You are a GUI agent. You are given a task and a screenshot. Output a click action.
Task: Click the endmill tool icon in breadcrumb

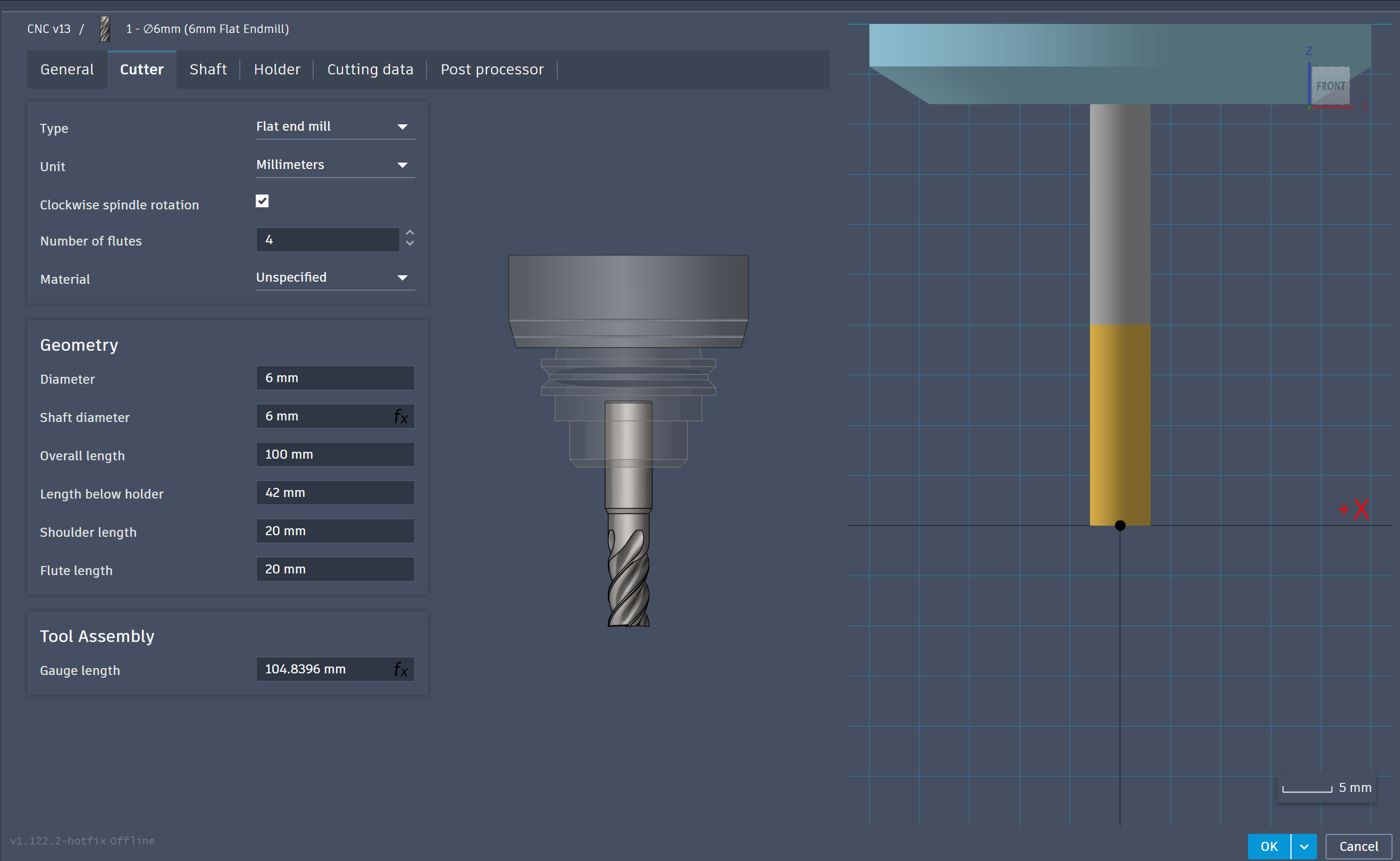(105, 29)
